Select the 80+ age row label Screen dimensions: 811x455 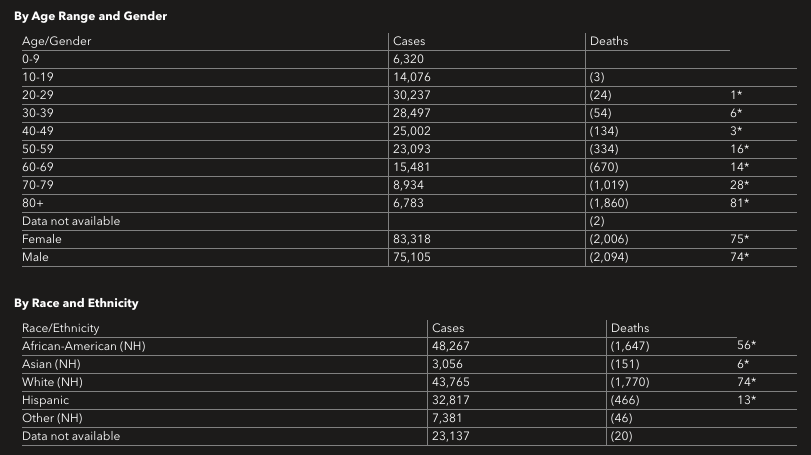[31, 203]
